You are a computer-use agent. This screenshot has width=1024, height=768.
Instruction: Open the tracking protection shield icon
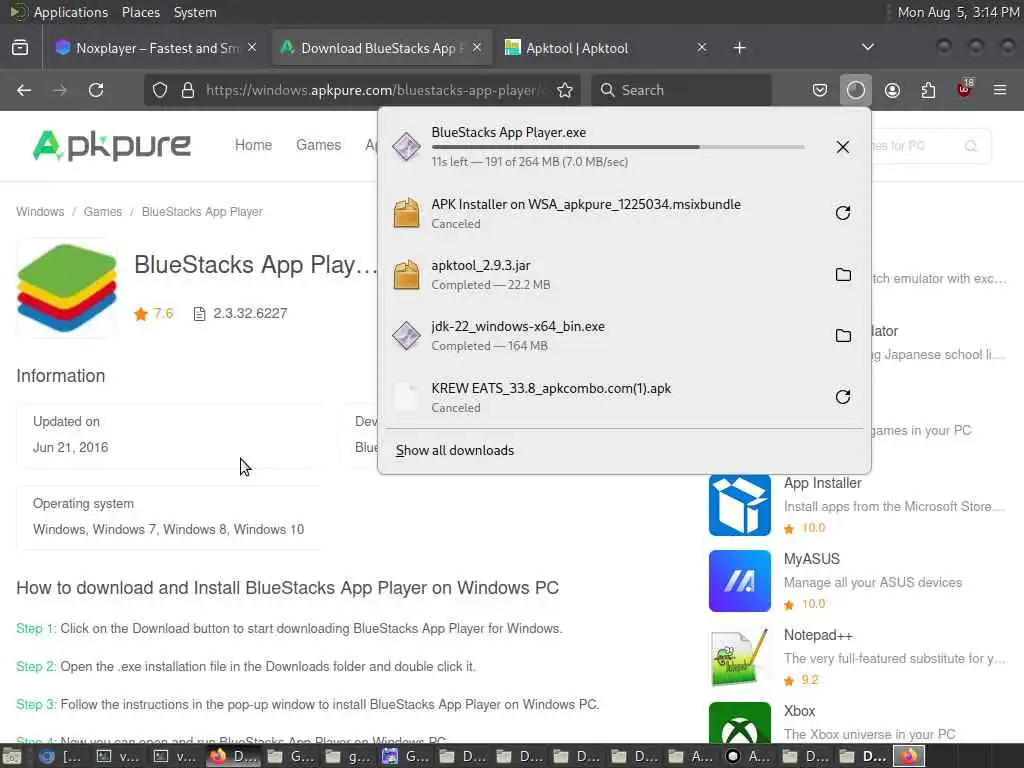(x=160, y=90)
